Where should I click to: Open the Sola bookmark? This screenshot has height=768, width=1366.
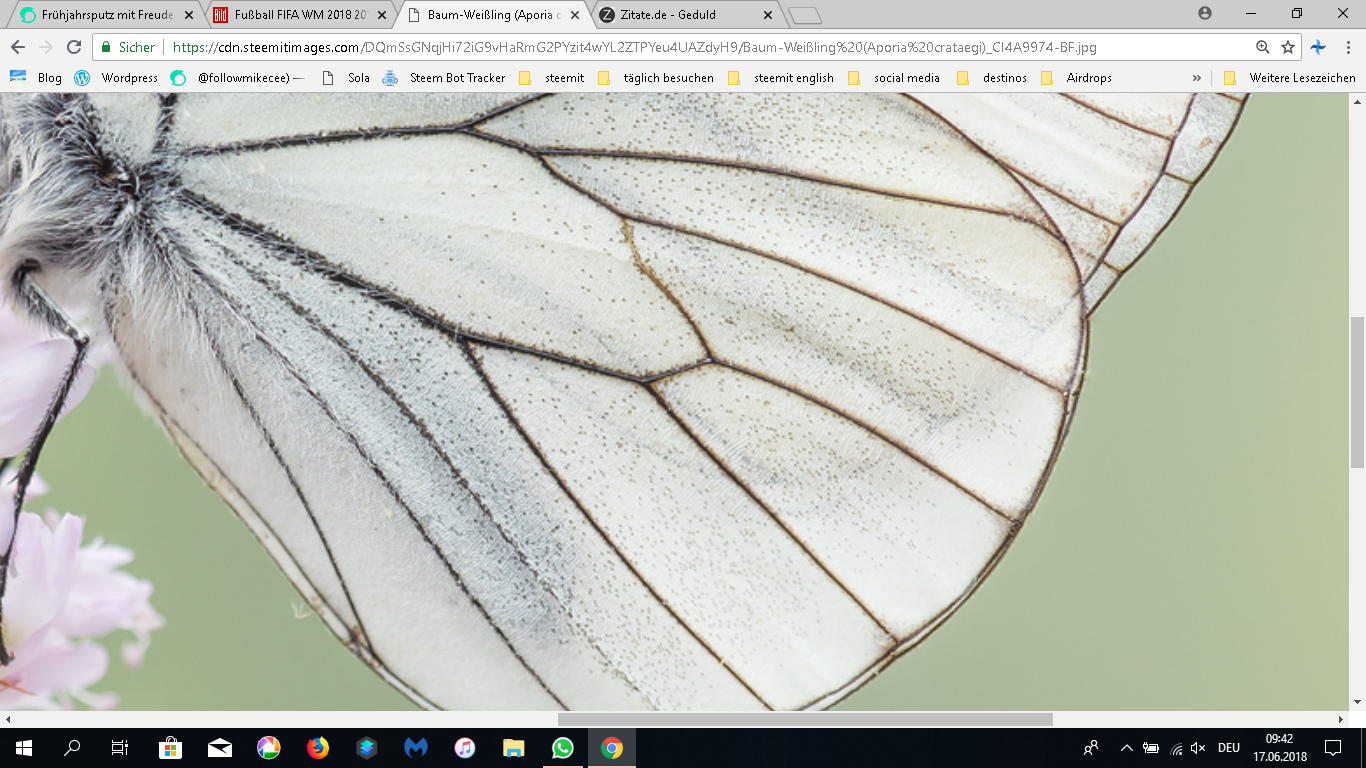point(345,77)
